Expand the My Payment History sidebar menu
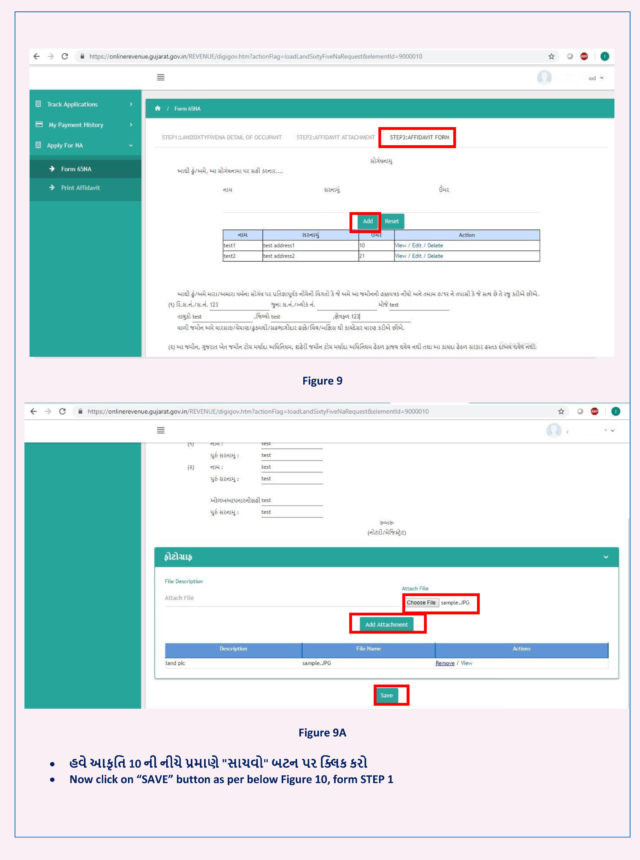The width and height of the screenshot is (640, 860). tap(84, 125)
